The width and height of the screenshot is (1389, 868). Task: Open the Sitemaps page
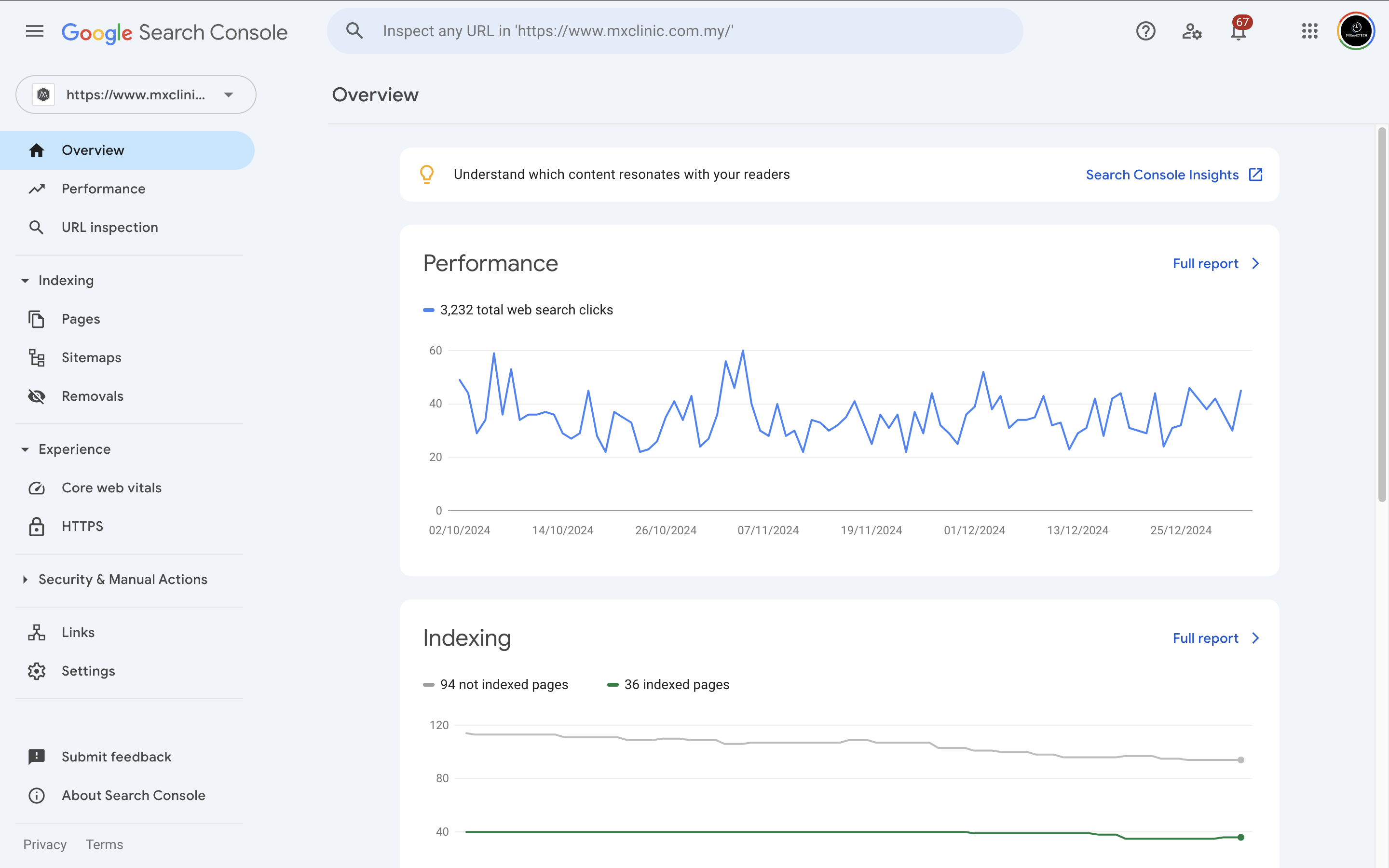tap(91, 358)
